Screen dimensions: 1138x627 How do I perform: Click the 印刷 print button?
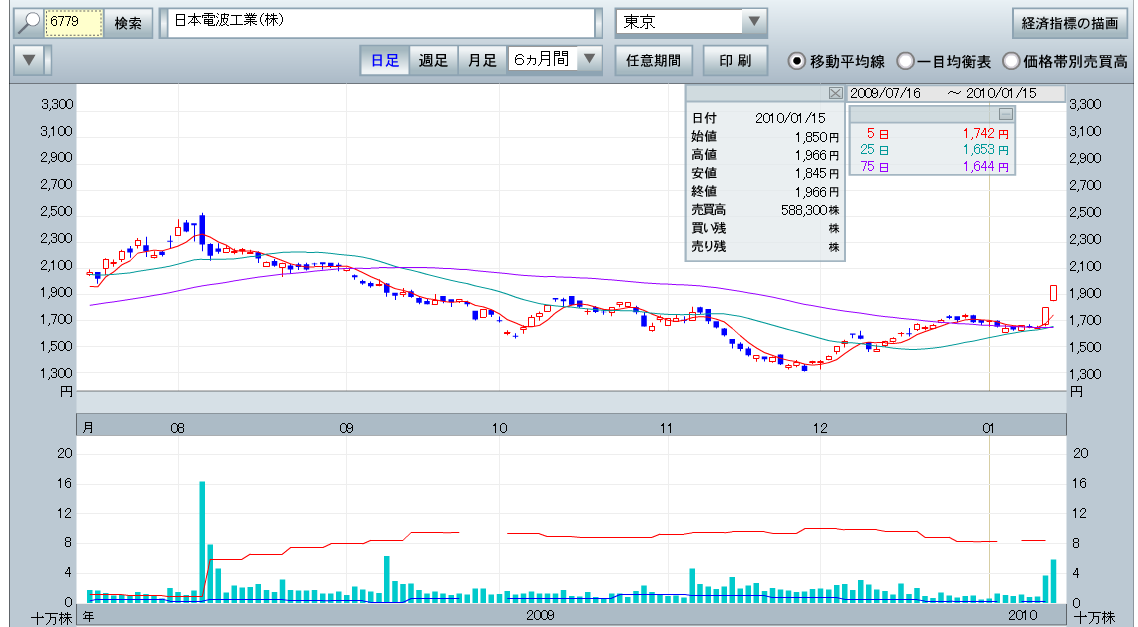tap(735, 60)
